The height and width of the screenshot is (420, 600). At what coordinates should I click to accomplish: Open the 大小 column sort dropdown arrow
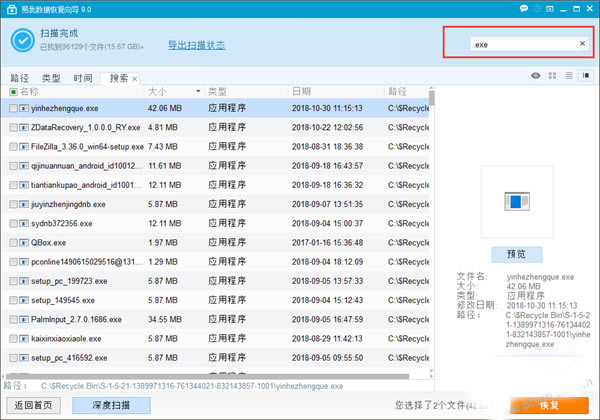pyautogui.click(x=198, y=91)
